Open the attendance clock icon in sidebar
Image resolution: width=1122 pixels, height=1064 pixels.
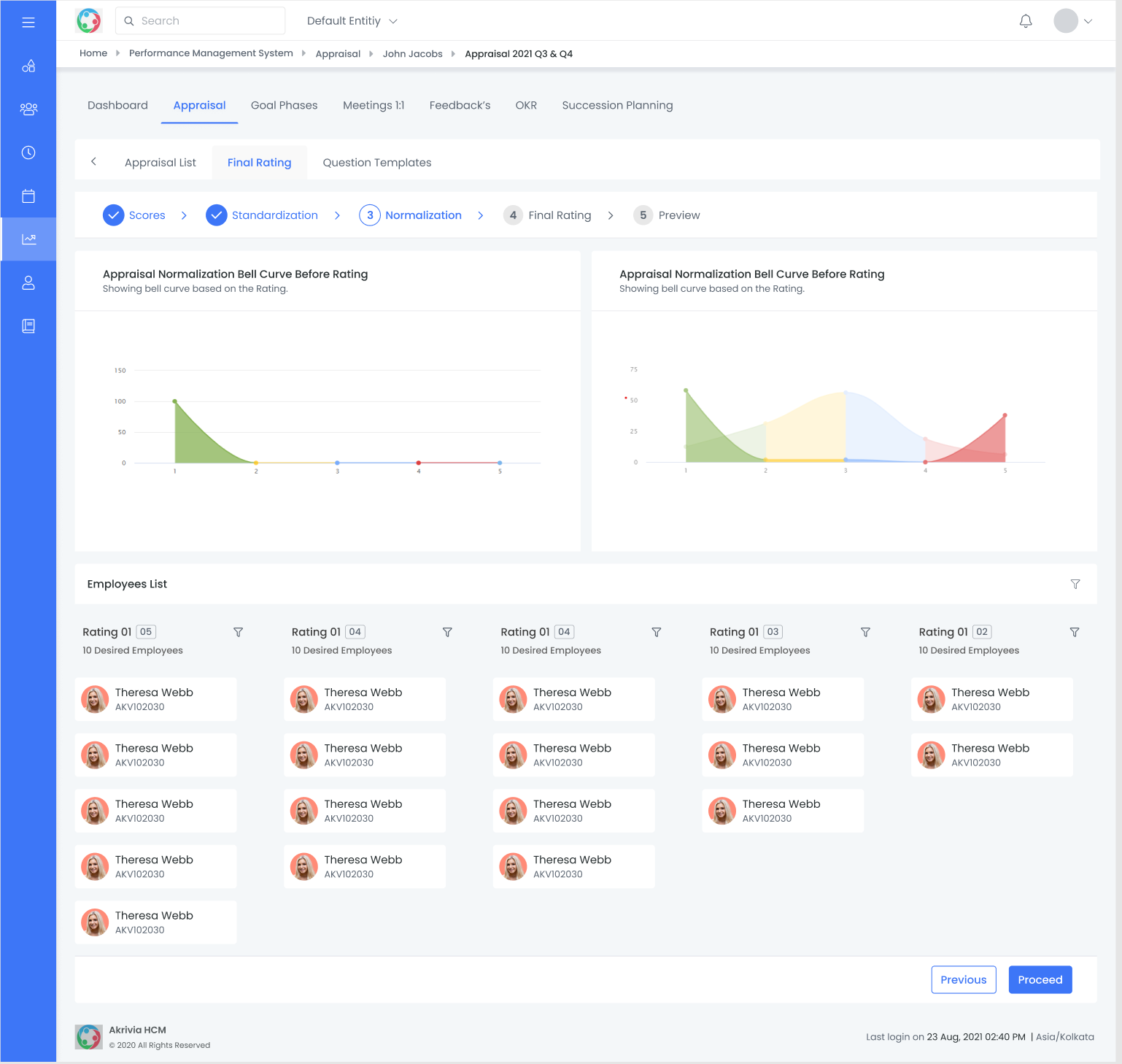[28, 153]
